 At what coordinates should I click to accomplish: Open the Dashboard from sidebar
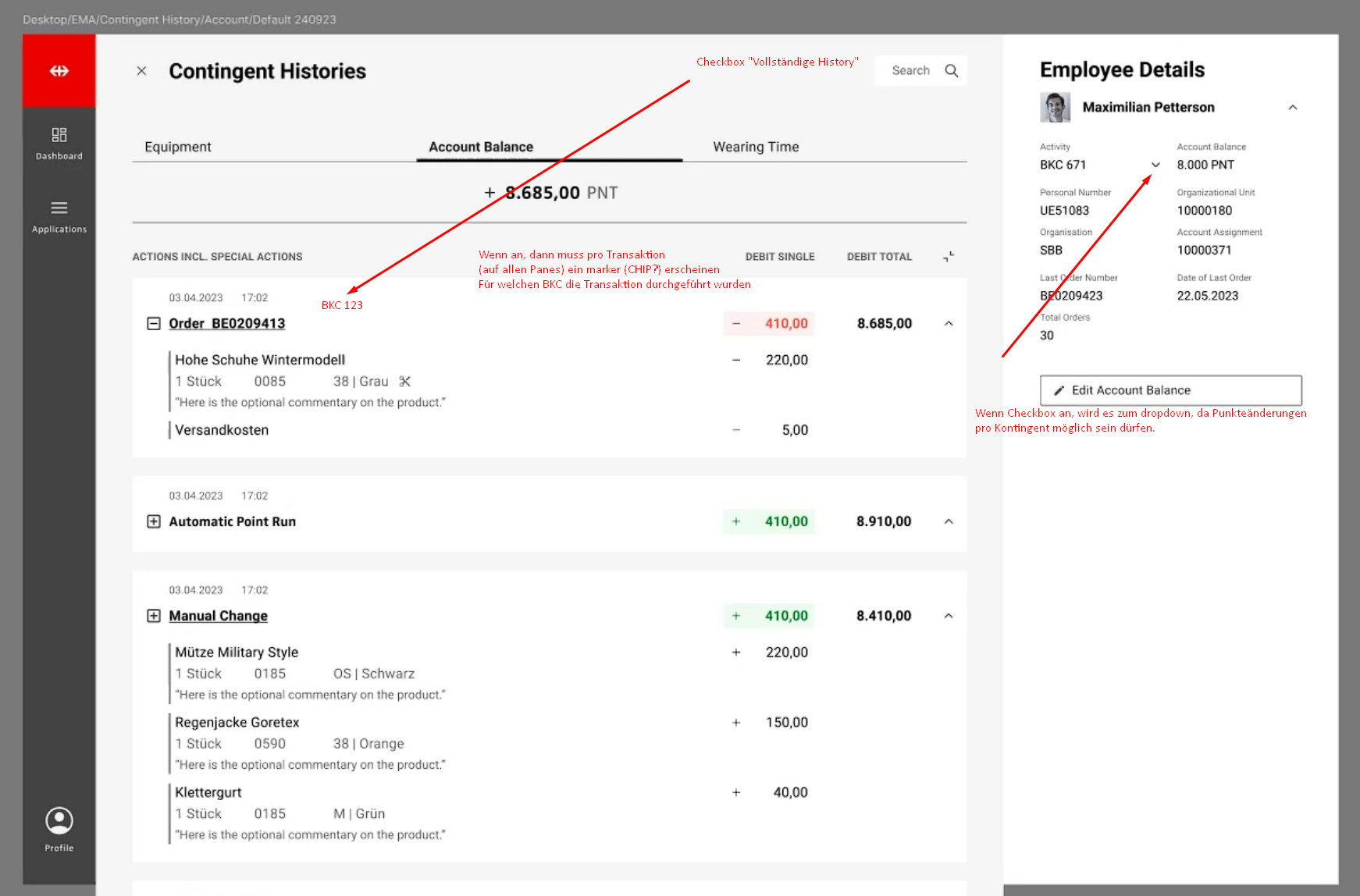pyautogui.click(x=59, y=143)
